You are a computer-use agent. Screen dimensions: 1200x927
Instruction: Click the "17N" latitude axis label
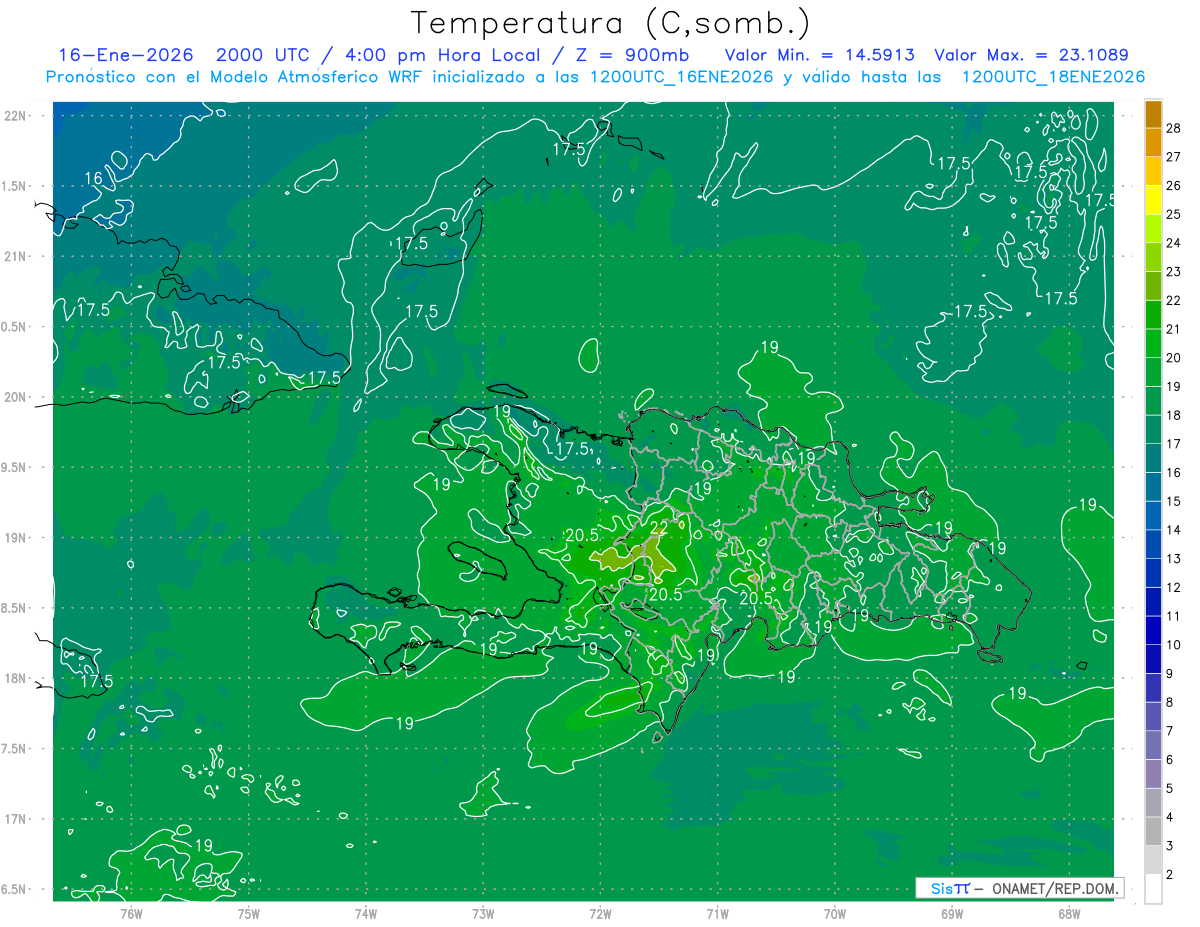coord(16,819)
